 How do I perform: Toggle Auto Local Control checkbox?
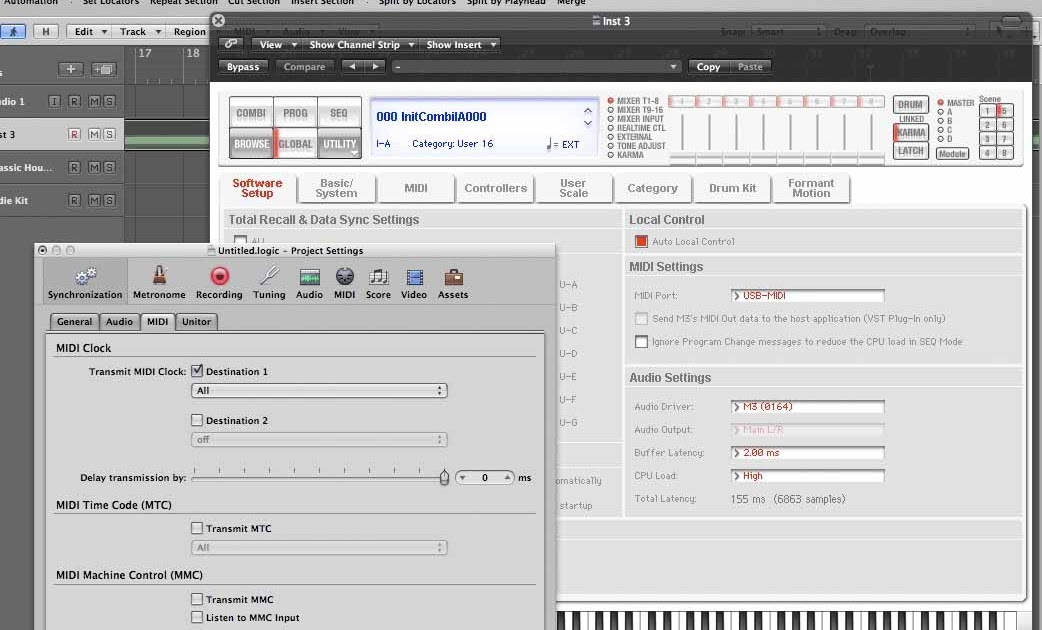[641, 241]
